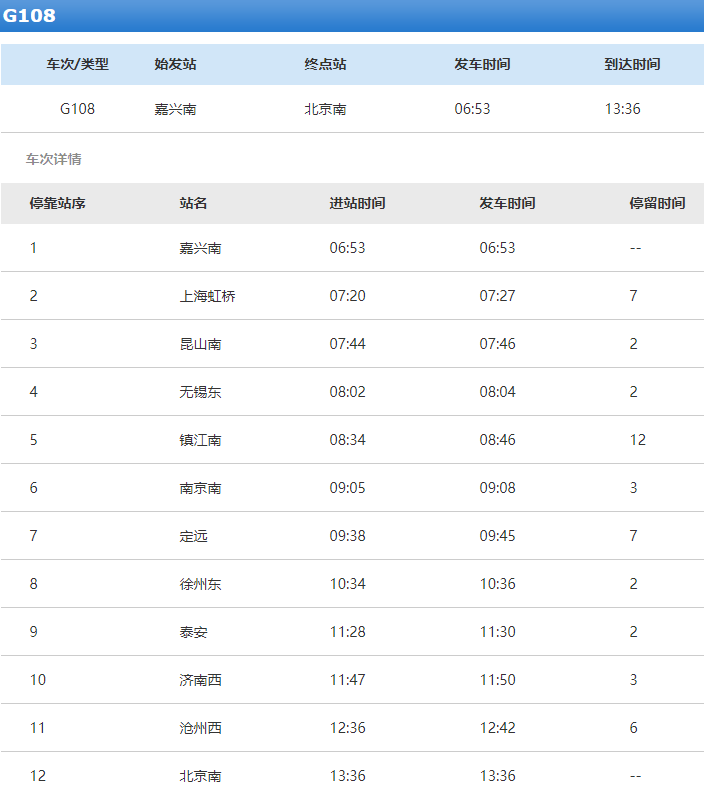Click arrival time 11:47 for 济南西

[347, 679]
